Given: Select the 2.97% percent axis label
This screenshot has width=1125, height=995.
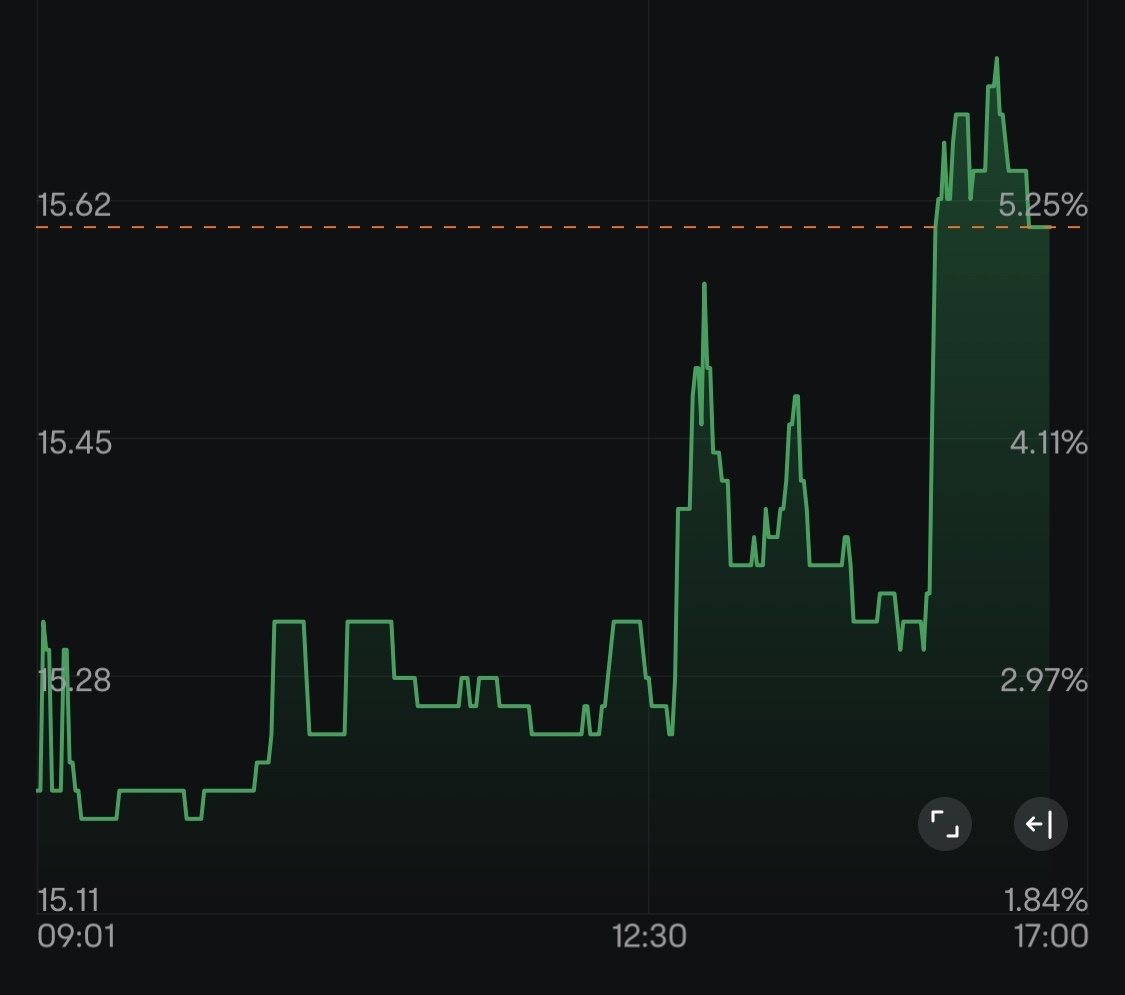Looking at the screenshot, I should [1044, 680].
